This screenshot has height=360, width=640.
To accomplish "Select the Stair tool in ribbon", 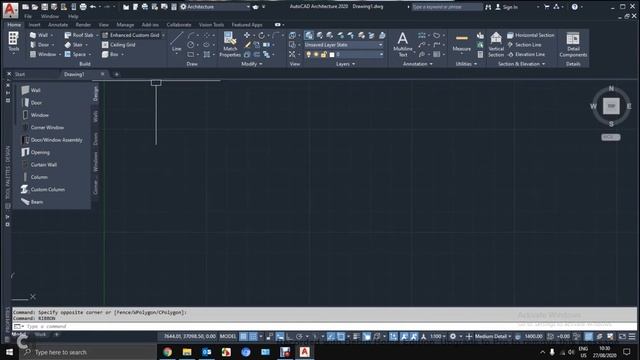I will [74, 45].
